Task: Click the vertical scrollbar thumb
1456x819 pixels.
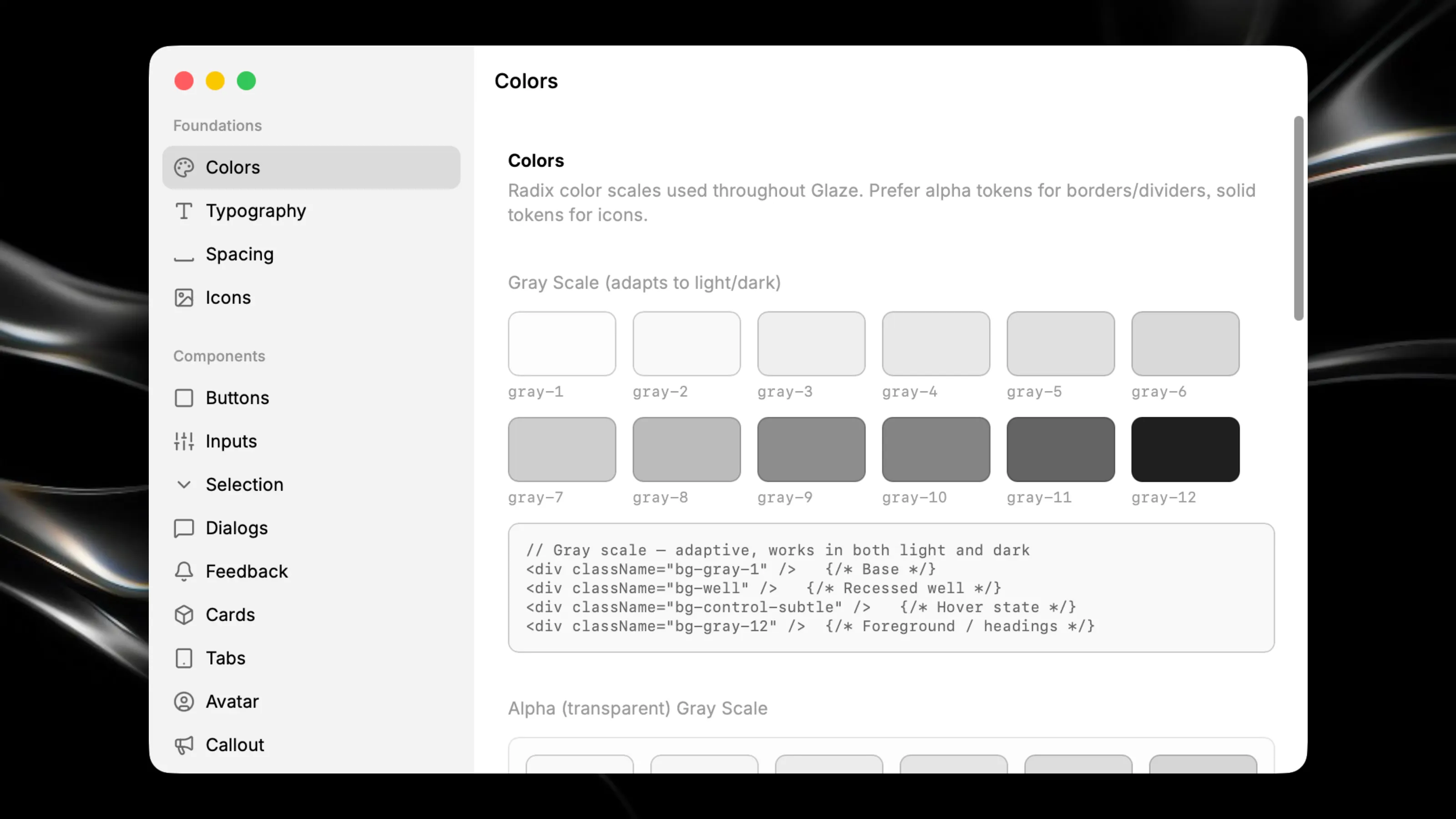Action: [1298, 218]
